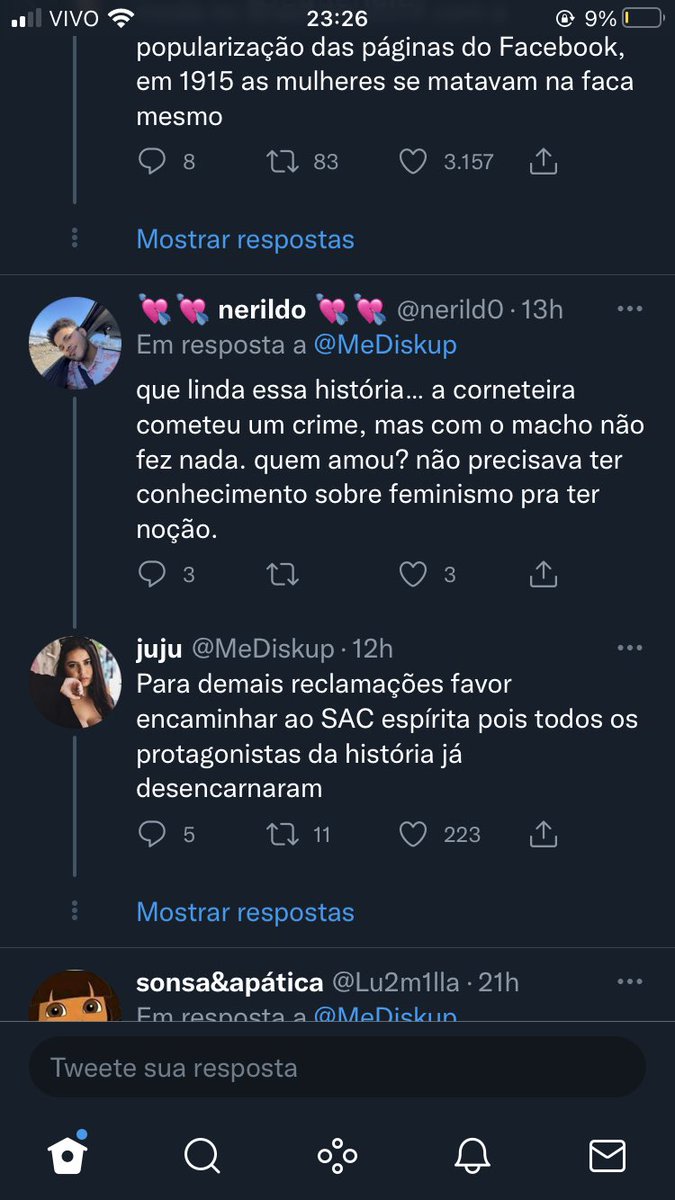675x1200 pixels.
Task: Tap the Tweete sua resposta field
Action: pos(337,1067)
